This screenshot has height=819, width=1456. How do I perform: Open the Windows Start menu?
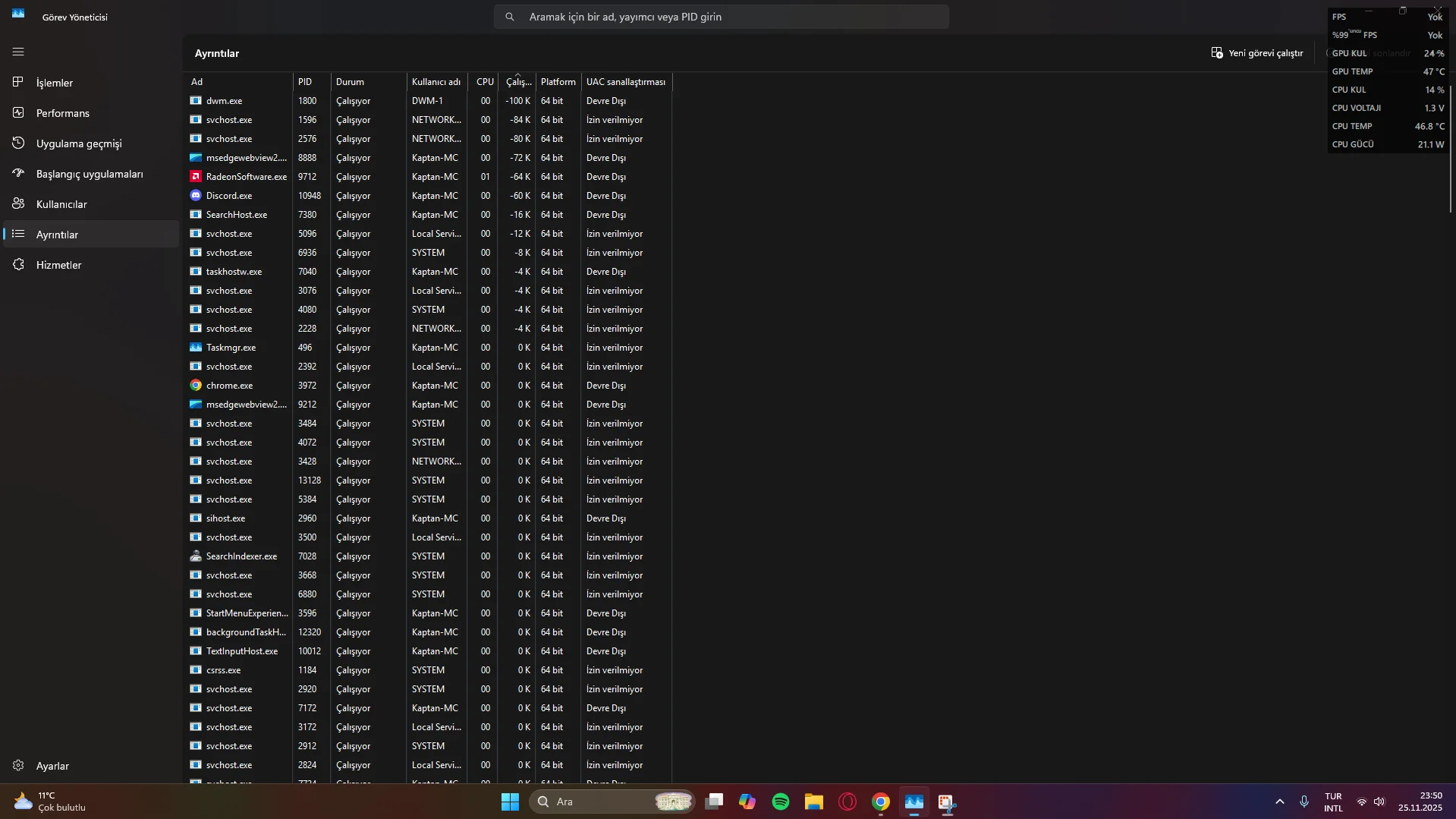[510, 802]
